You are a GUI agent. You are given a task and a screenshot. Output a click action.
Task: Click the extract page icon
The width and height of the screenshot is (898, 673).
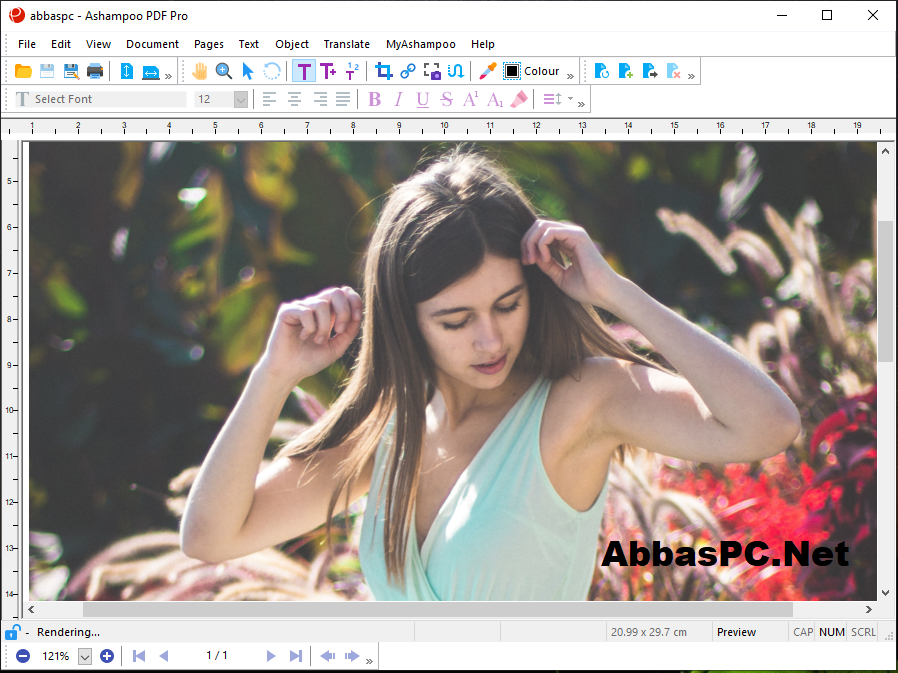[x=649, y=71]
